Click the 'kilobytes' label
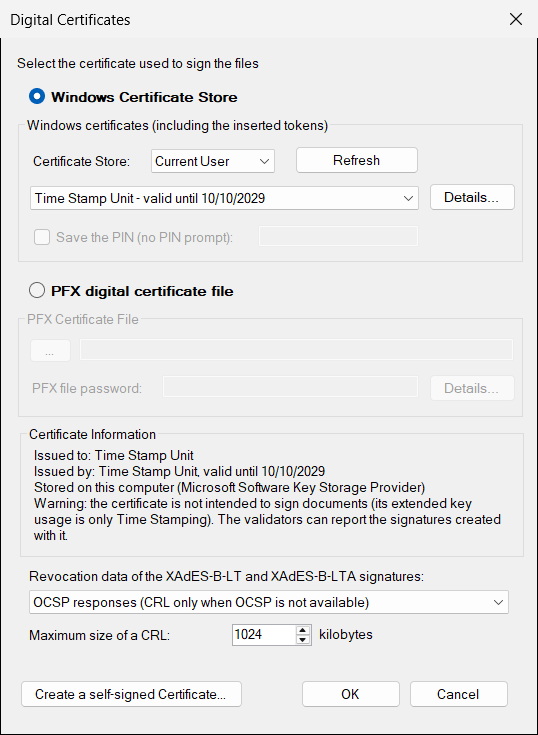This screenshot has height=735, width=538. coord(346,635)
